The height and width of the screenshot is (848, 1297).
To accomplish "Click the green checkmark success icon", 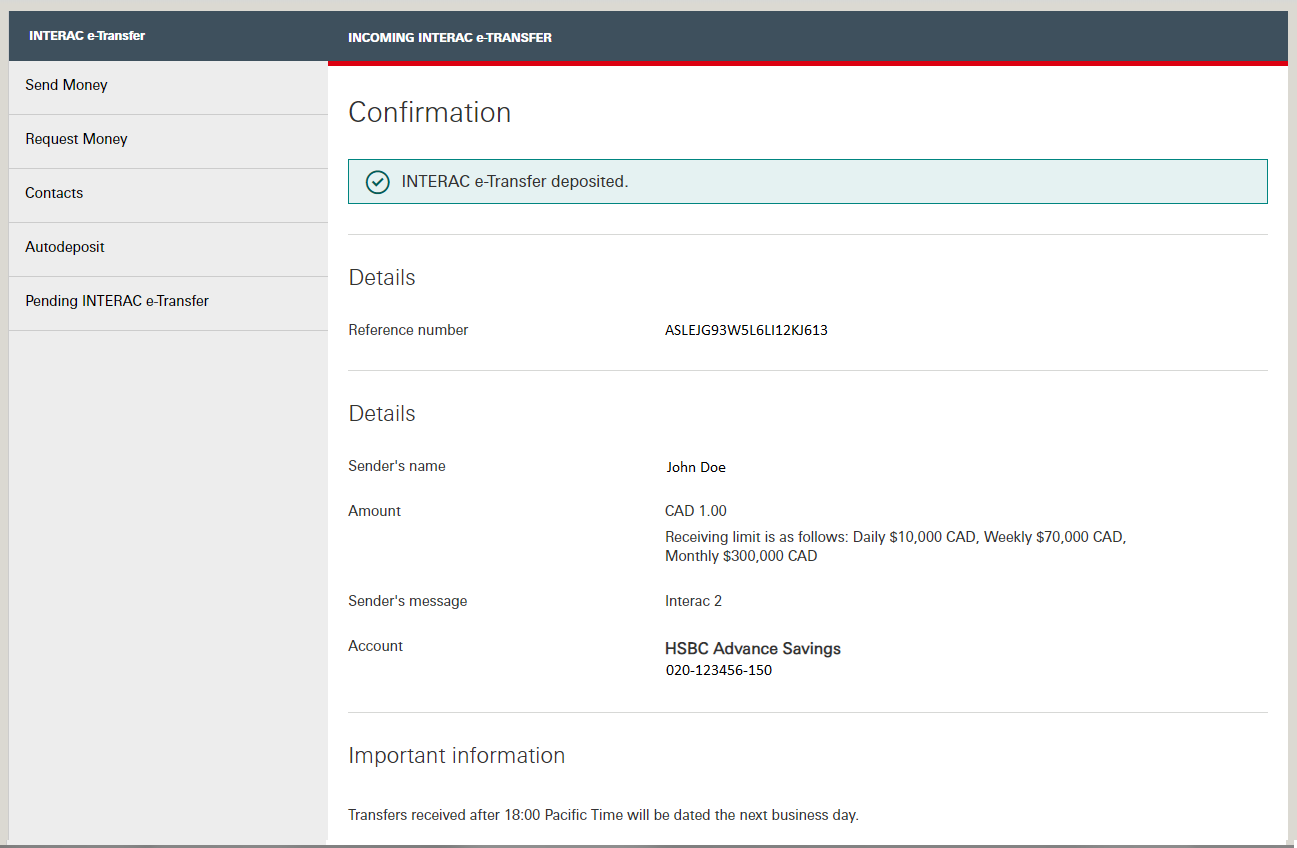I will click(x=377, y=182).
